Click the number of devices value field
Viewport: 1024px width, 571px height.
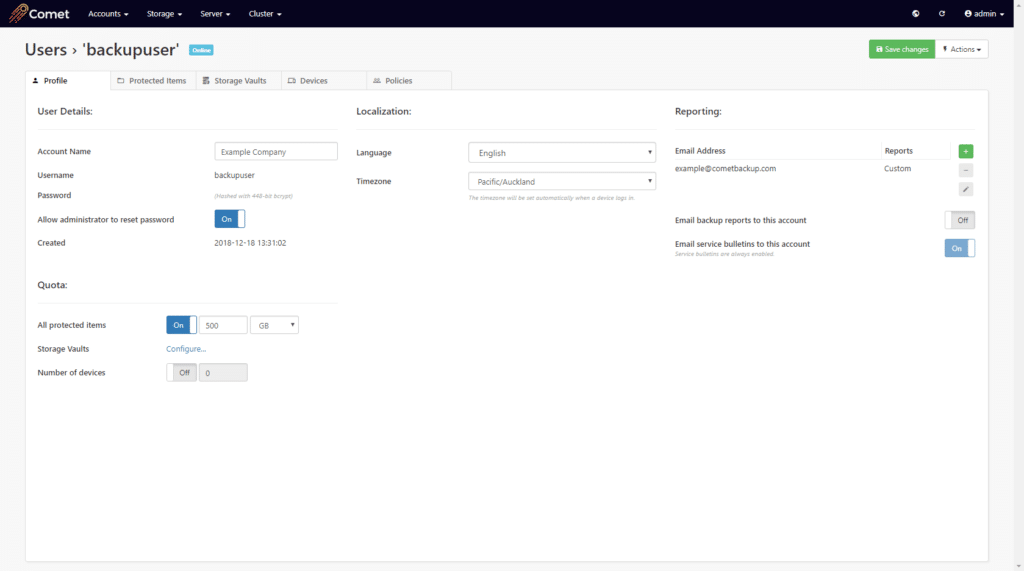pos(223,372)
